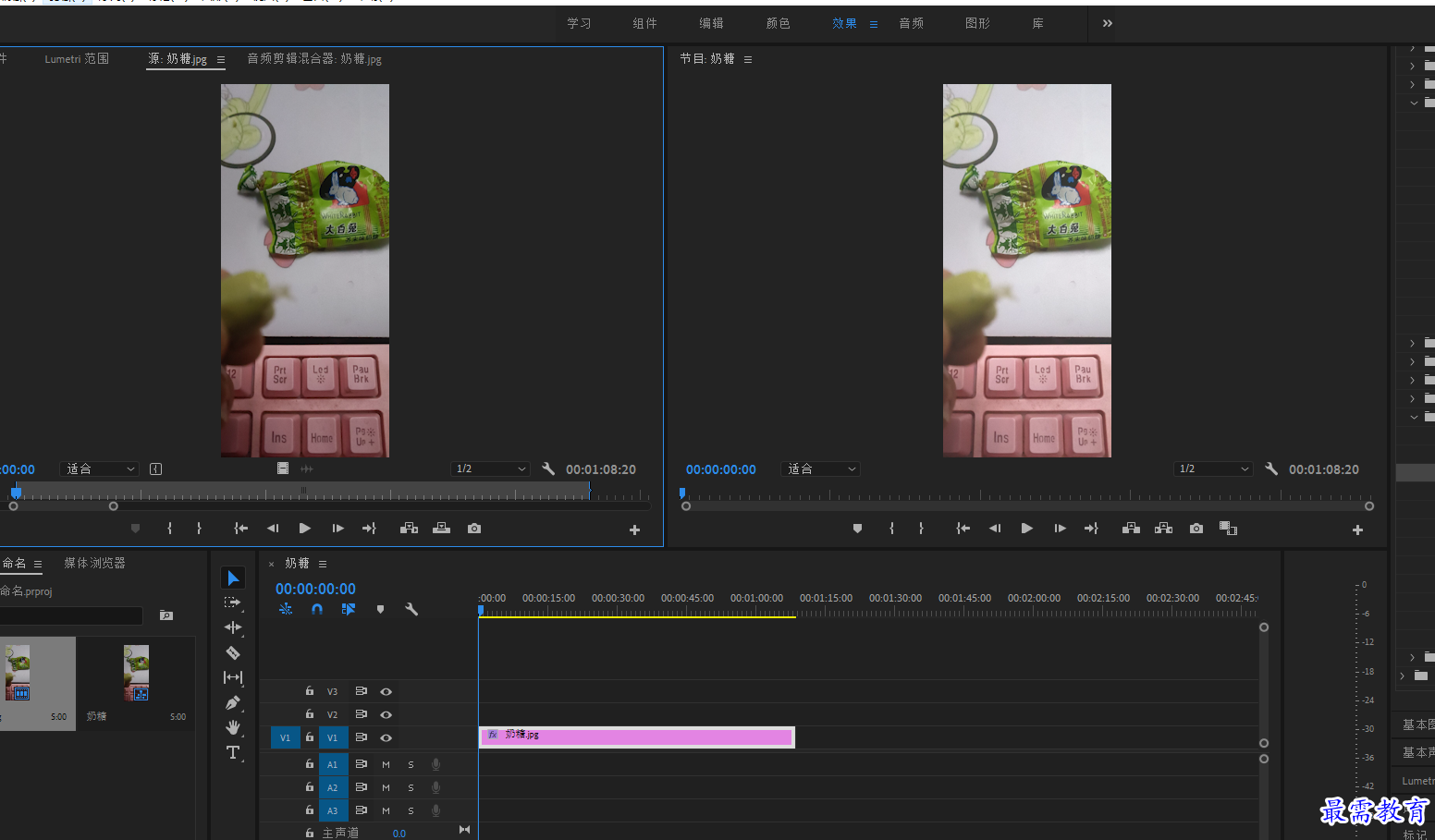Click 奶糖 sequence thumbnail in project panel
Screen dimensions: 1435x840
tap(136, 673)
